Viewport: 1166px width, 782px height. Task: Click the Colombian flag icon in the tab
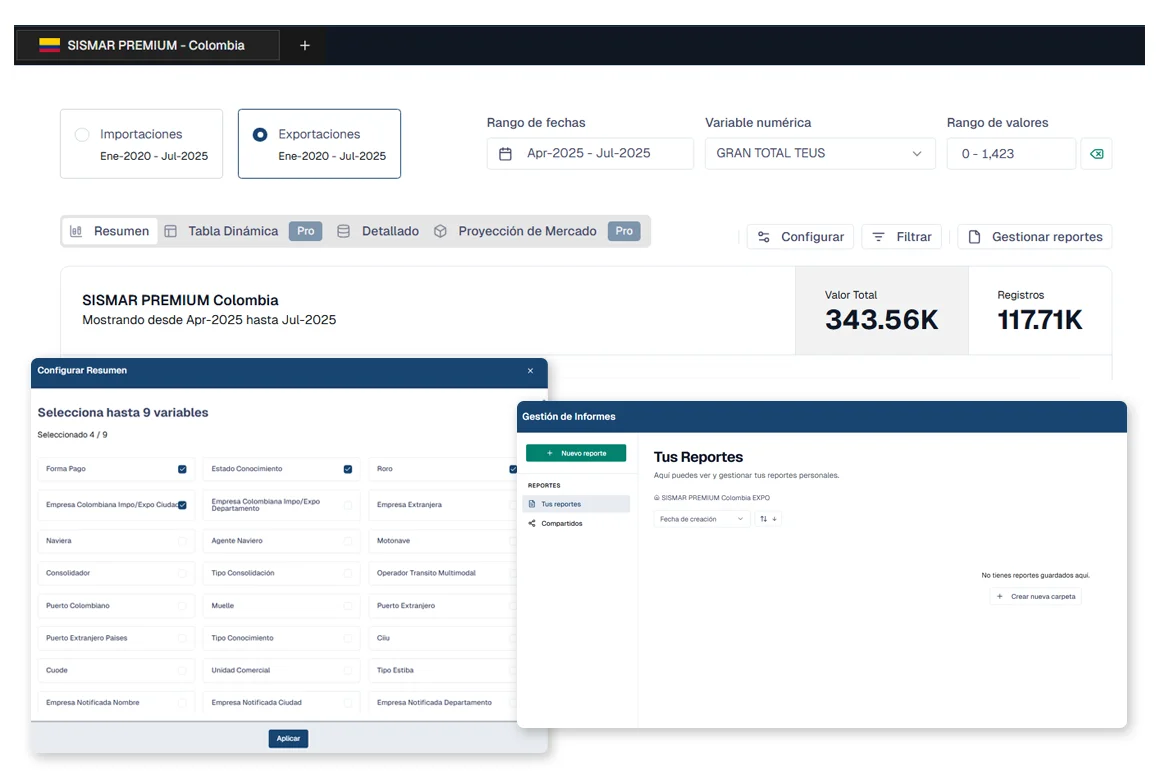click(x=49, y=45)
